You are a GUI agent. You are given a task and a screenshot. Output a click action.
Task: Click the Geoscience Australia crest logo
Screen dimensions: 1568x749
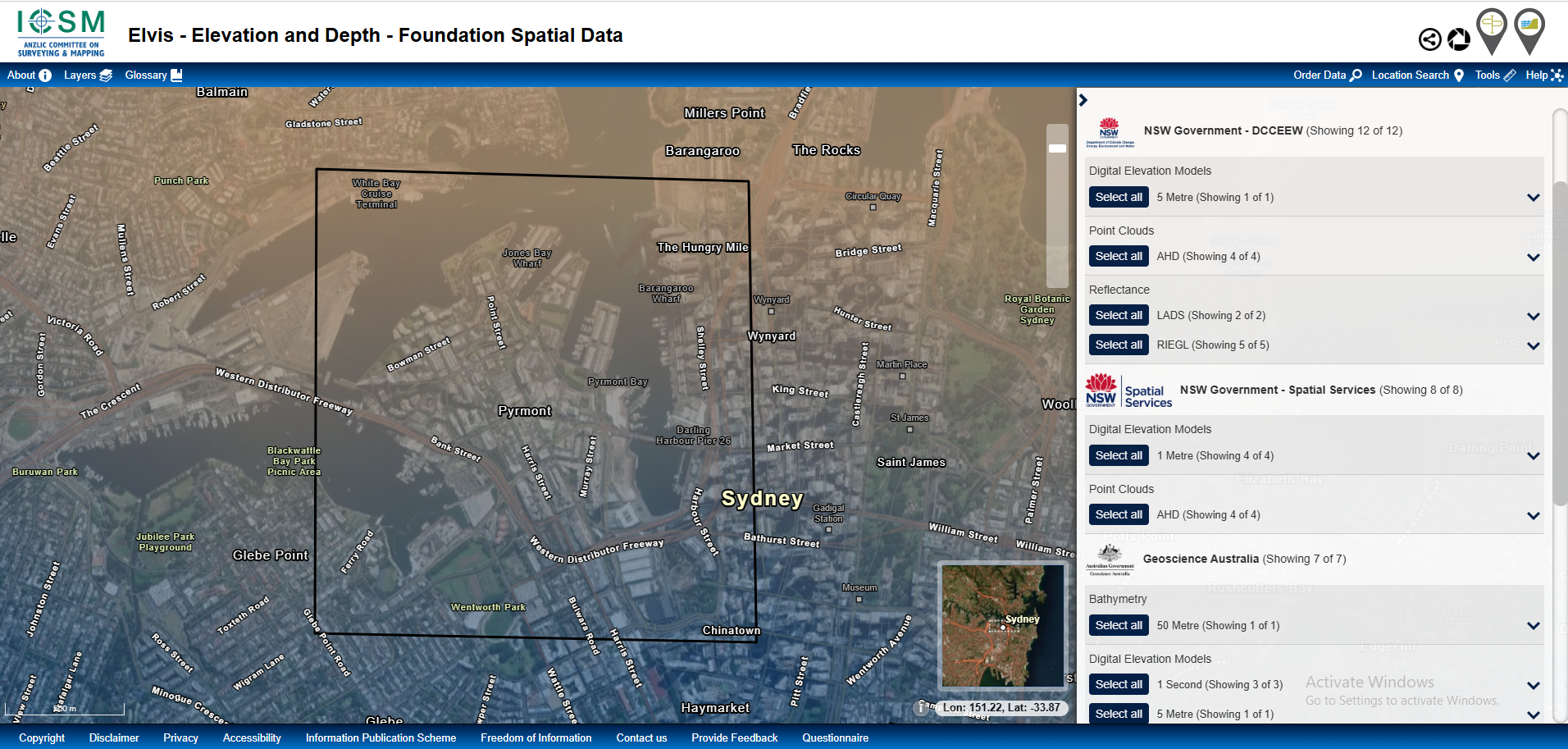tap(1110, 559)
